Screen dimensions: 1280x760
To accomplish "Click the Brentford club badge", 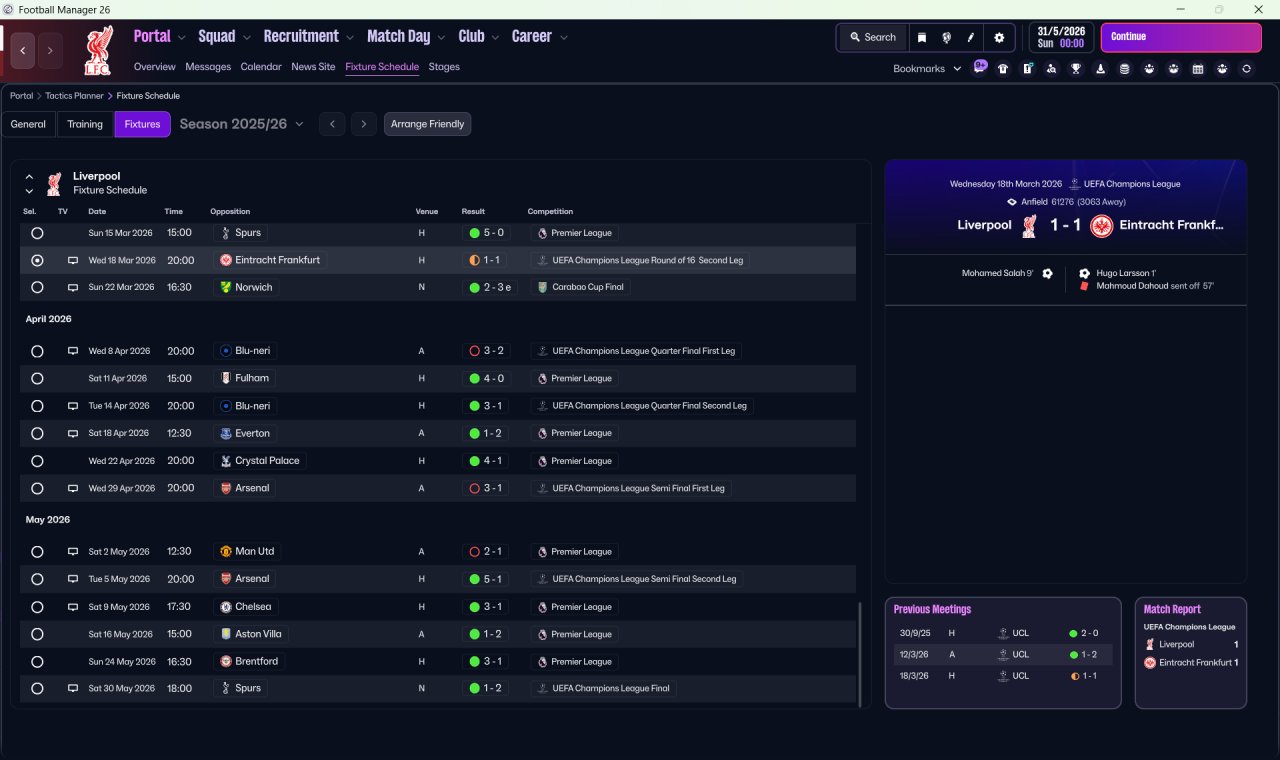I will pos(226,662).
